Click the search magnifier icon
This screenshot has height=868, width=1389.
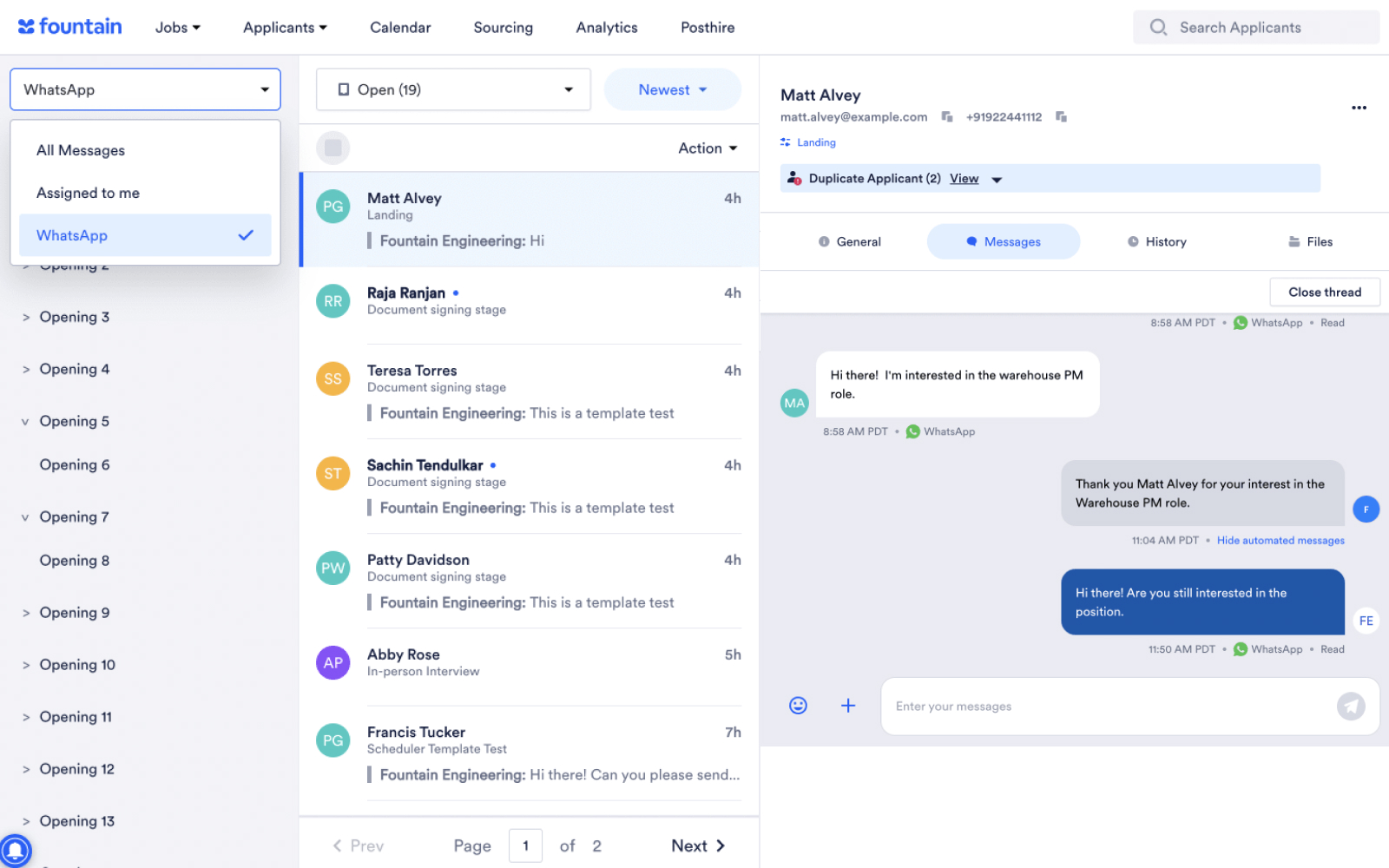[x=1158, y=28]
